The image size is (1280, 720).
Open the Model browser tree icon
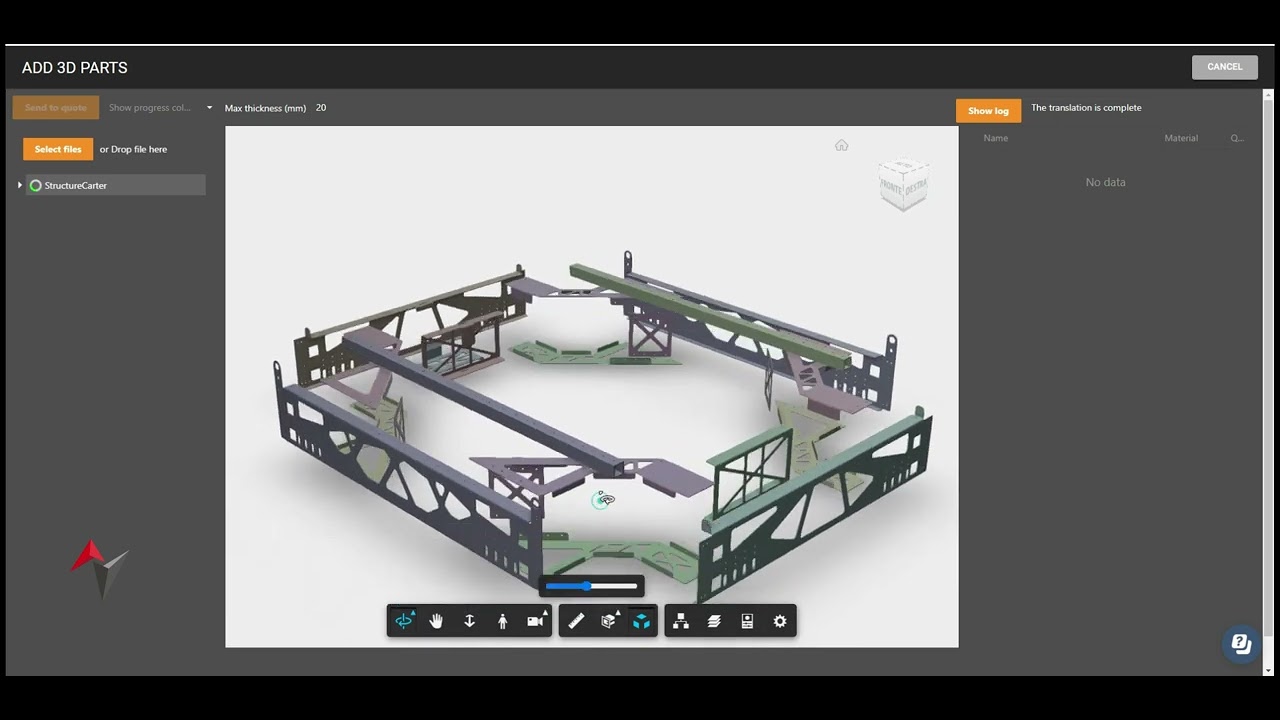coord(681,621)
